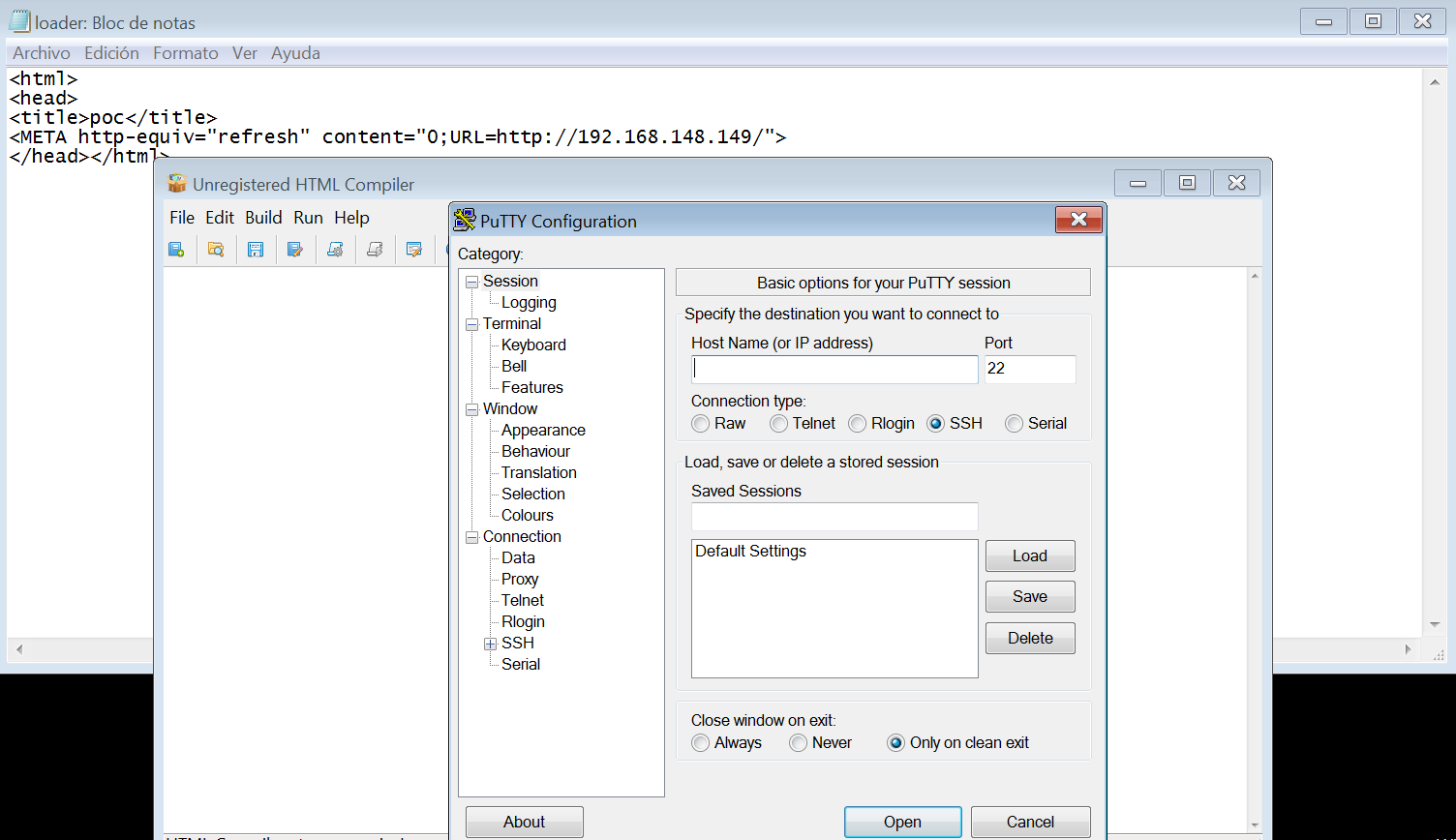Image resolution: width=1456 pixels, height=840 pixels.
Task: Open the Archivo menu in Notepad
Action: click(x=42, y=53)
